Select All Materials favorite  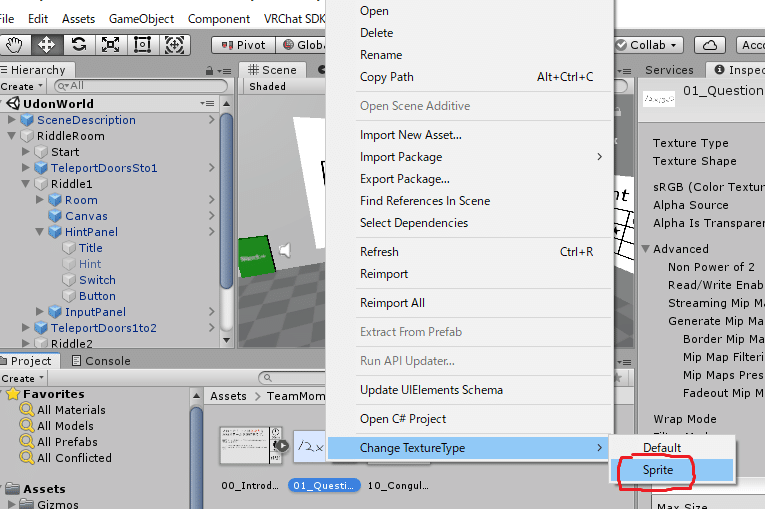point(71,410)
